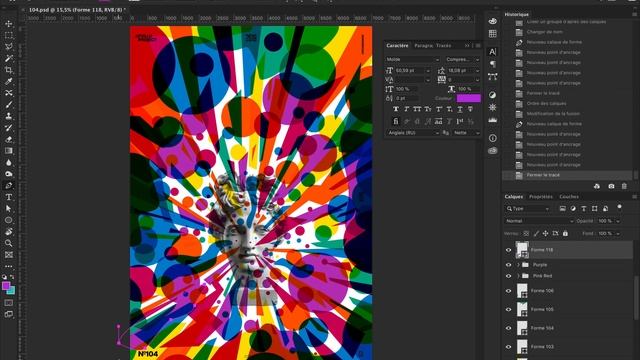Viewport: 640px width, 360px height.
Task: Expand the Purple layer group
Action: pos(518,265)
